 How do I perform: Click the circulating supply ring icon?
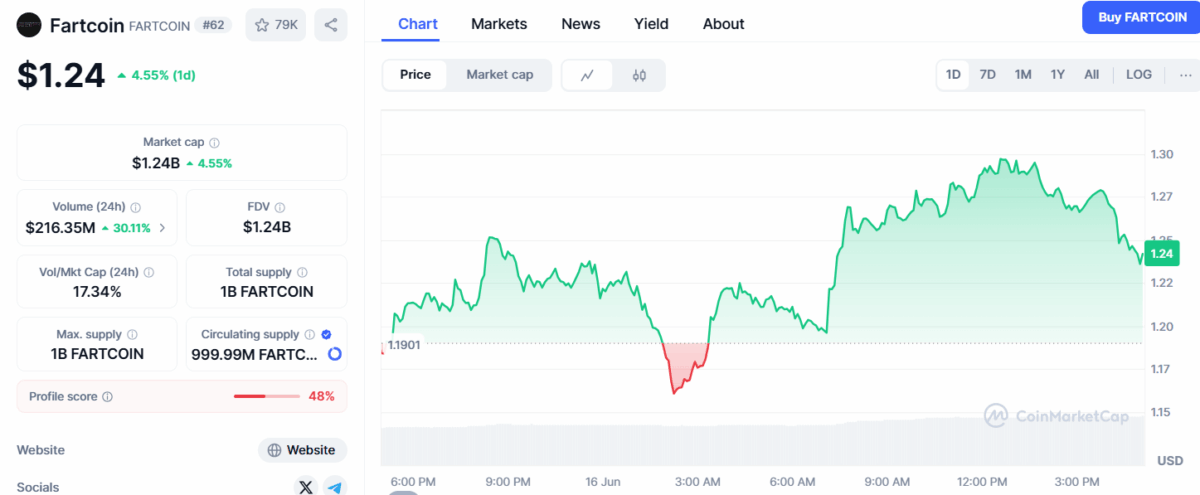(335, 354)
